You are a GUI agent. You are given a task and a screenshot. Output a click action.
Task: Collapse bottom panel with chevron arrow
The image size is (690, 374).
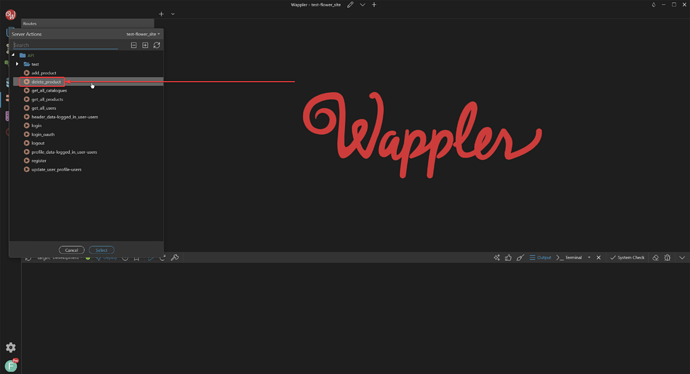(x=682, y=257)
